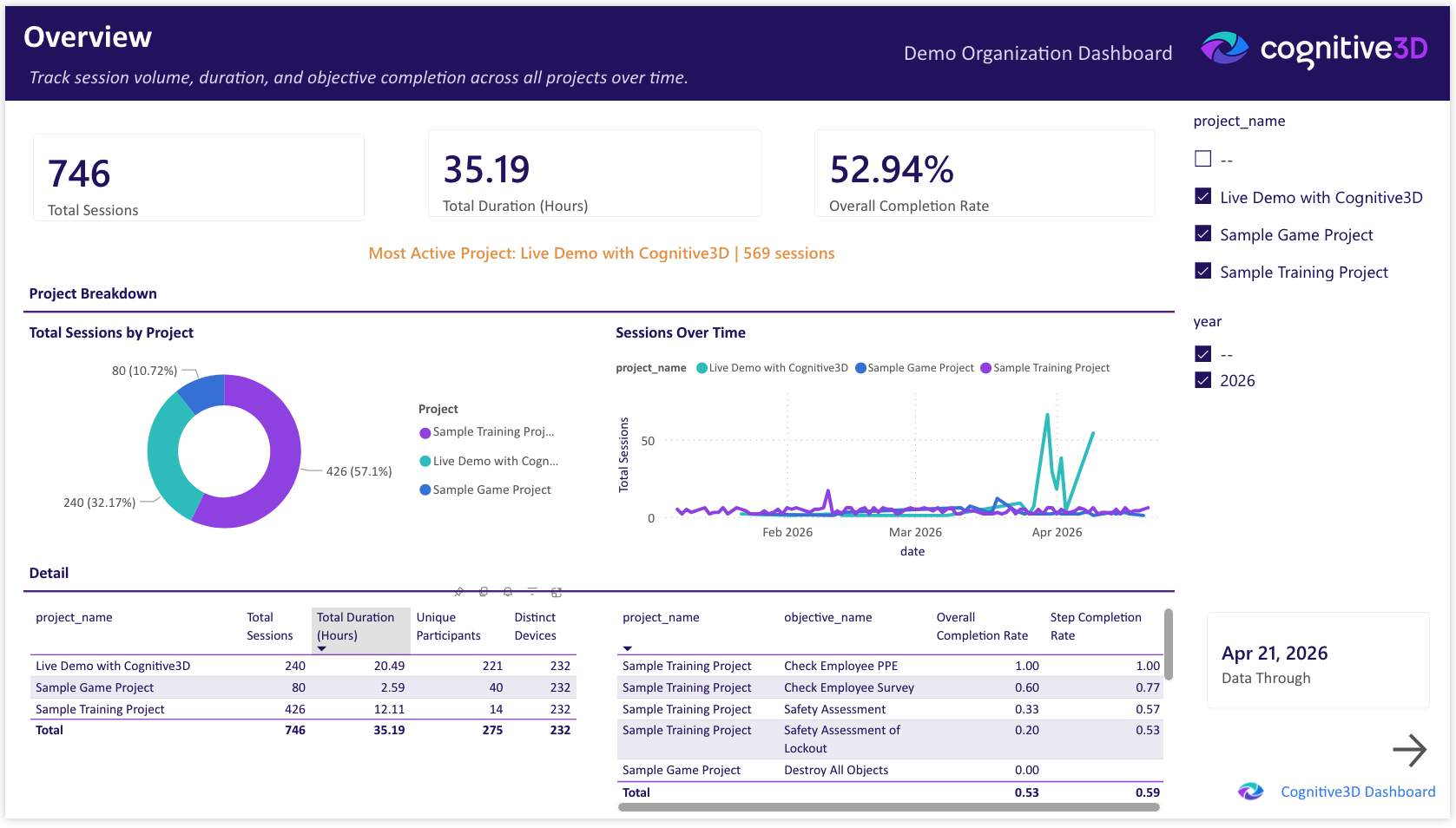
Task: Open the Detail table in focus mode
Action: point(556,592)
